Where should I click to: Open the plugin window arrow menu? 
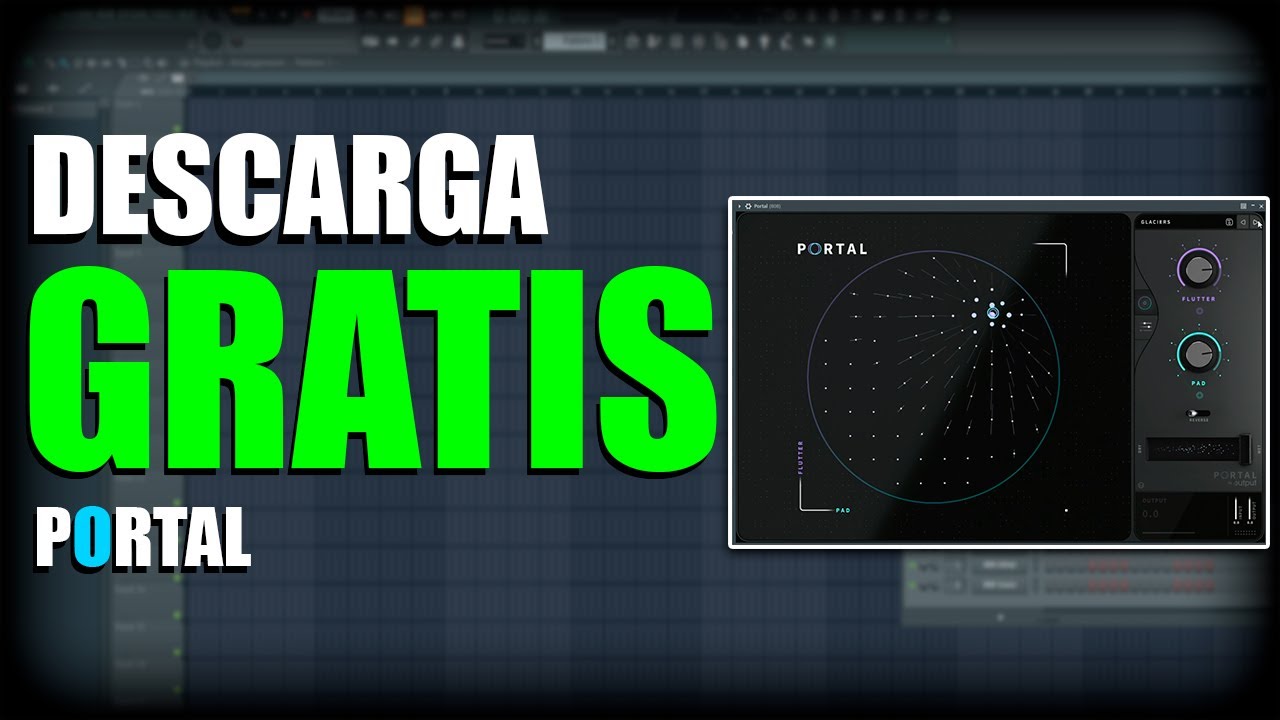(739, 206)
